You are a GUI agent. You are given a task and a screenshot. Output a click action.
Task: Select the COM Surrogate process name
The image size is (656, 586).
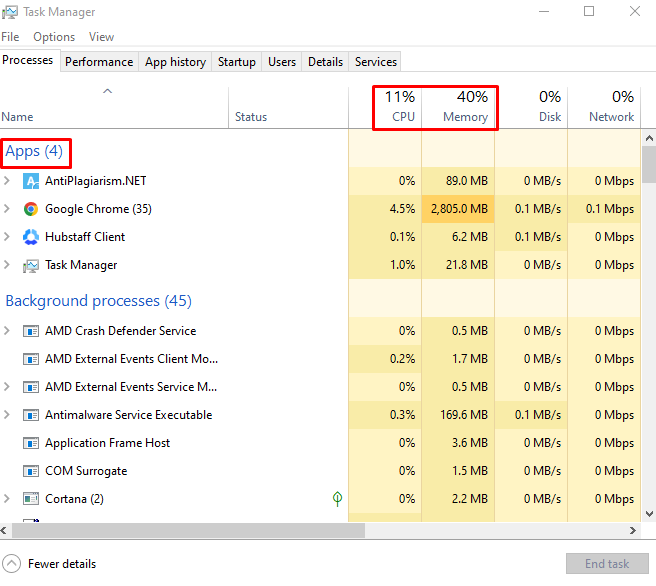86,471
